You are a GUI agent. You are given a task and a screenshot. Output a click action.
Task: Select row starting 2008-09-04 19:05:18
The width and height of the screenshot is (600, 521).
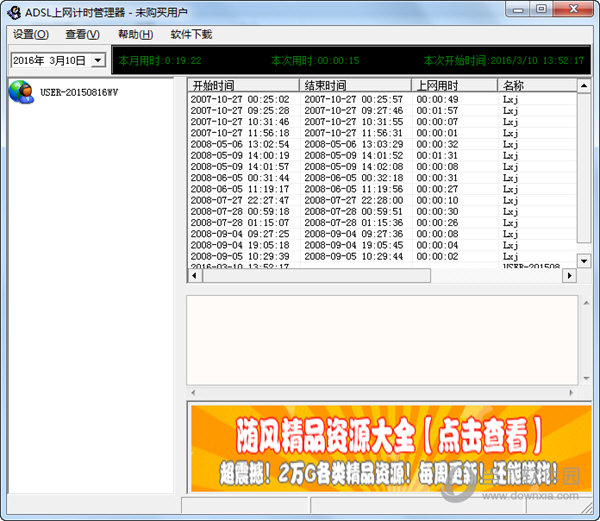click(x=382, y=245)
